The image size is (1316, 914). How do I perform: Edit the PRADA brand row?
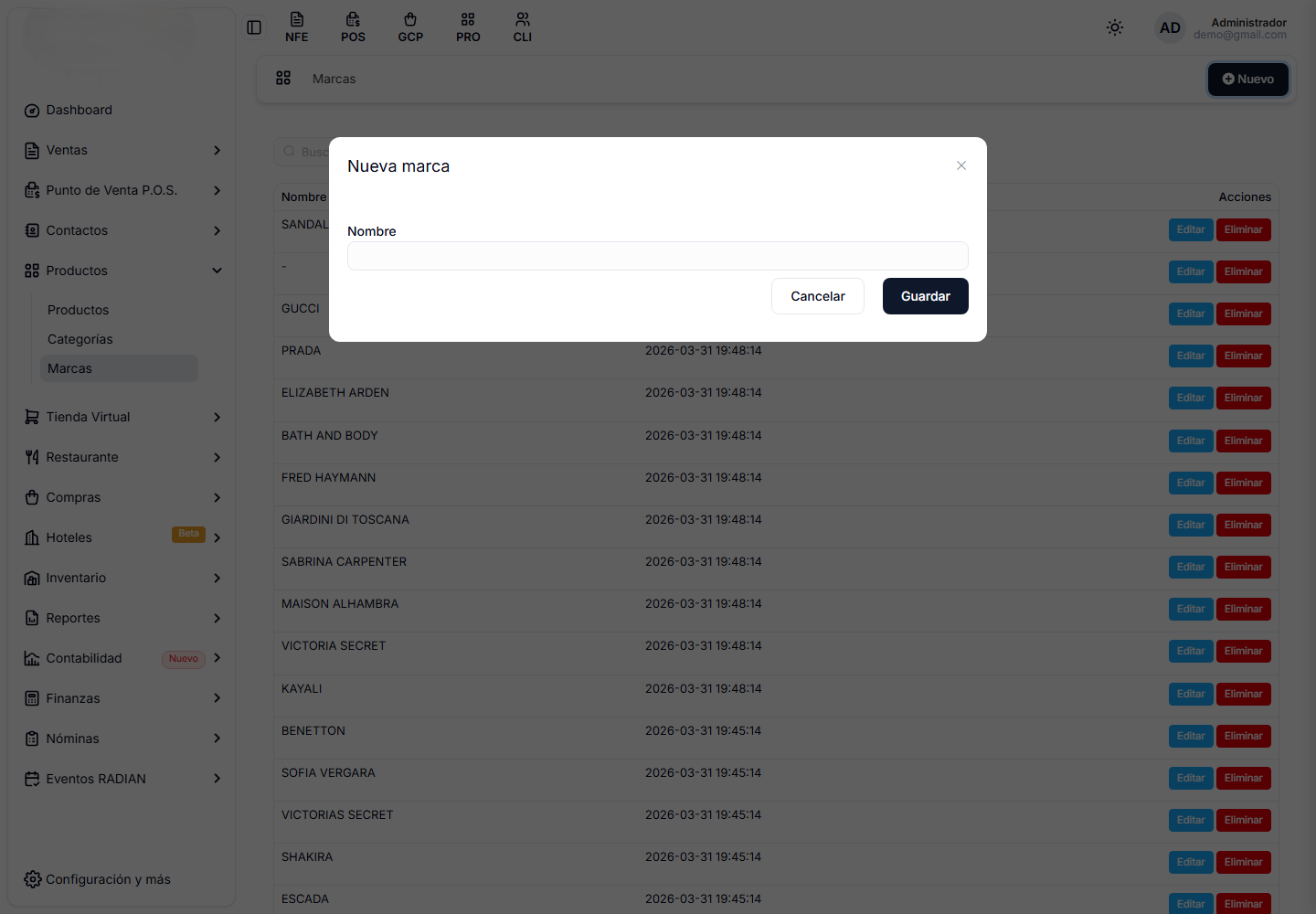[x=1191, y=356]
